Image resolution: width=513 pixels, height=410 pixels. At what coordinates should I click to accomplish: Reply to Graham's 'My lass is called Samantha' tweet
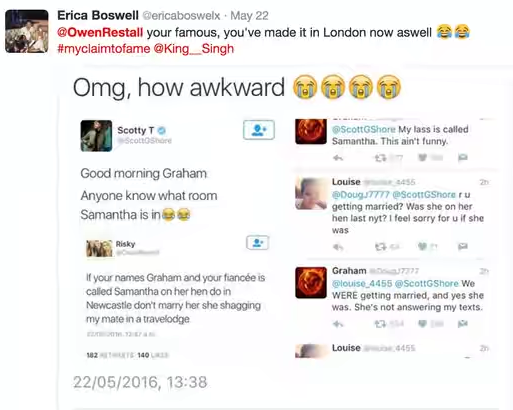click(338, 158)
